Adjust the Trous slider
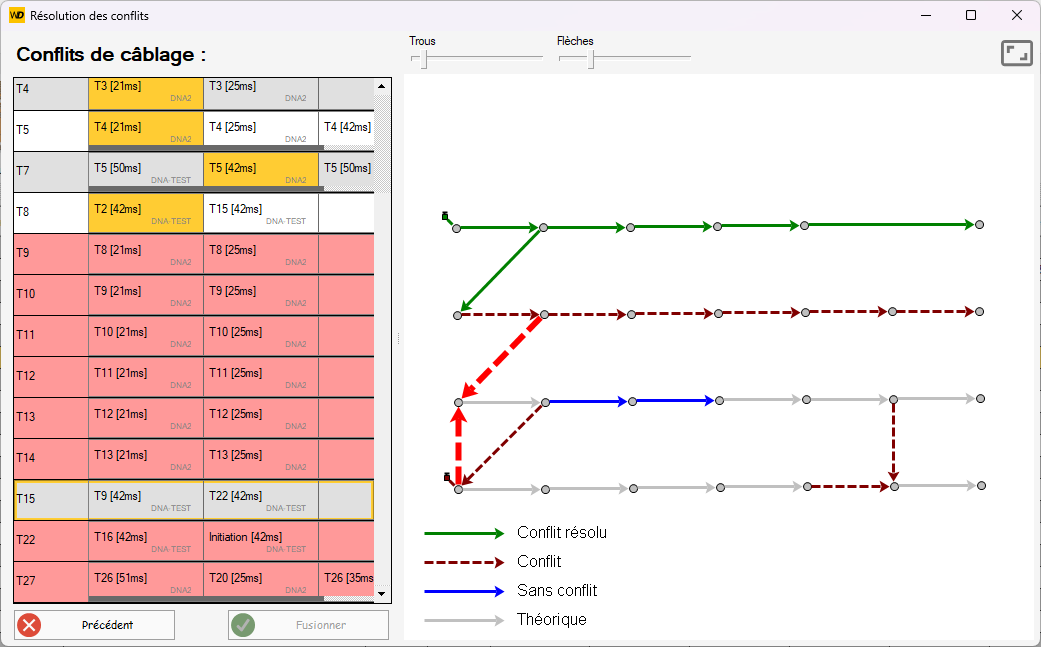Screen dimensions: 1041x647 [424, 61]
